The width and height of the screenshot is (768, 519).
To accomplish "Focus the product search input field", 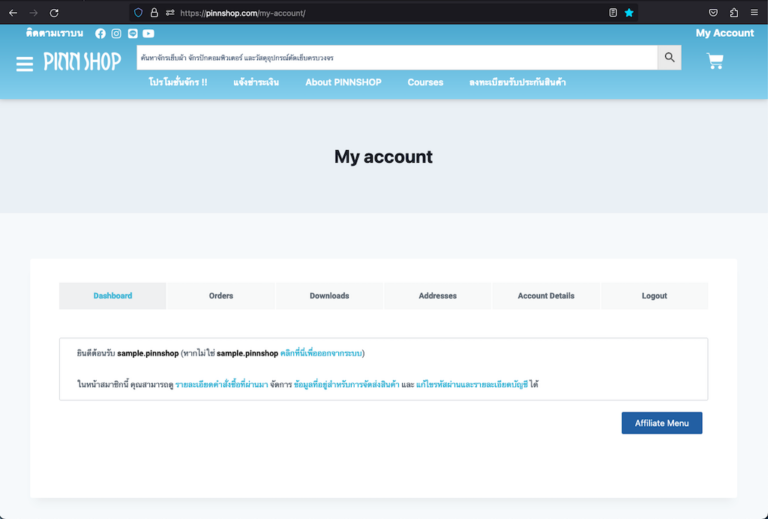I will tap(396, 58).
